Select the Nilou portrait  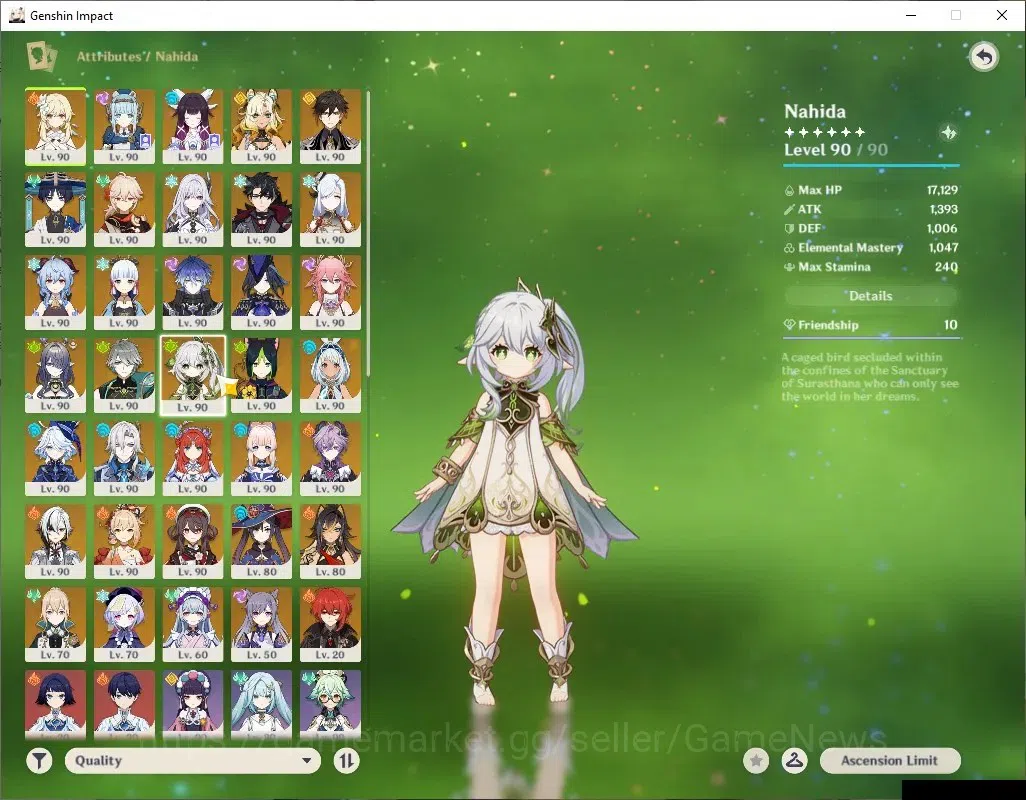tap(193, 459)
